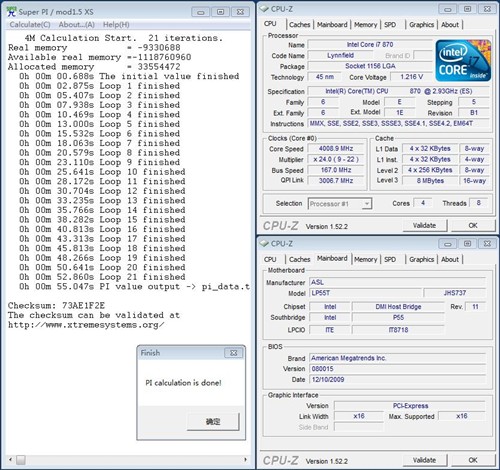Click OK button in lower CPU-Z window
500x470 pixels.
tap(473, 460)
